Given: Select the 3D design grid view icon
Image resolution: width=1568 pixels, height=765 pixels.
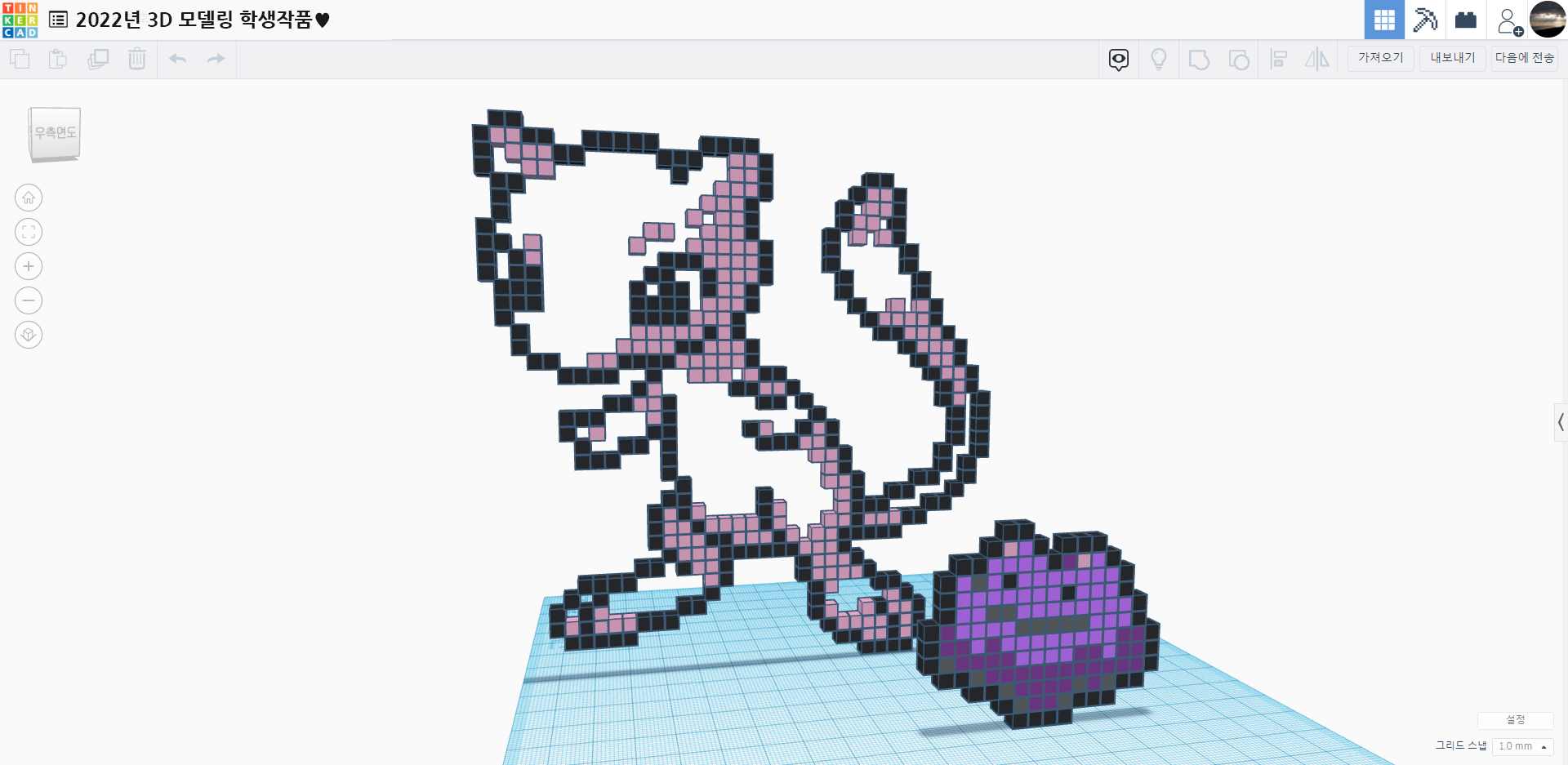Looking at the screenshot, I should 1384,20.
